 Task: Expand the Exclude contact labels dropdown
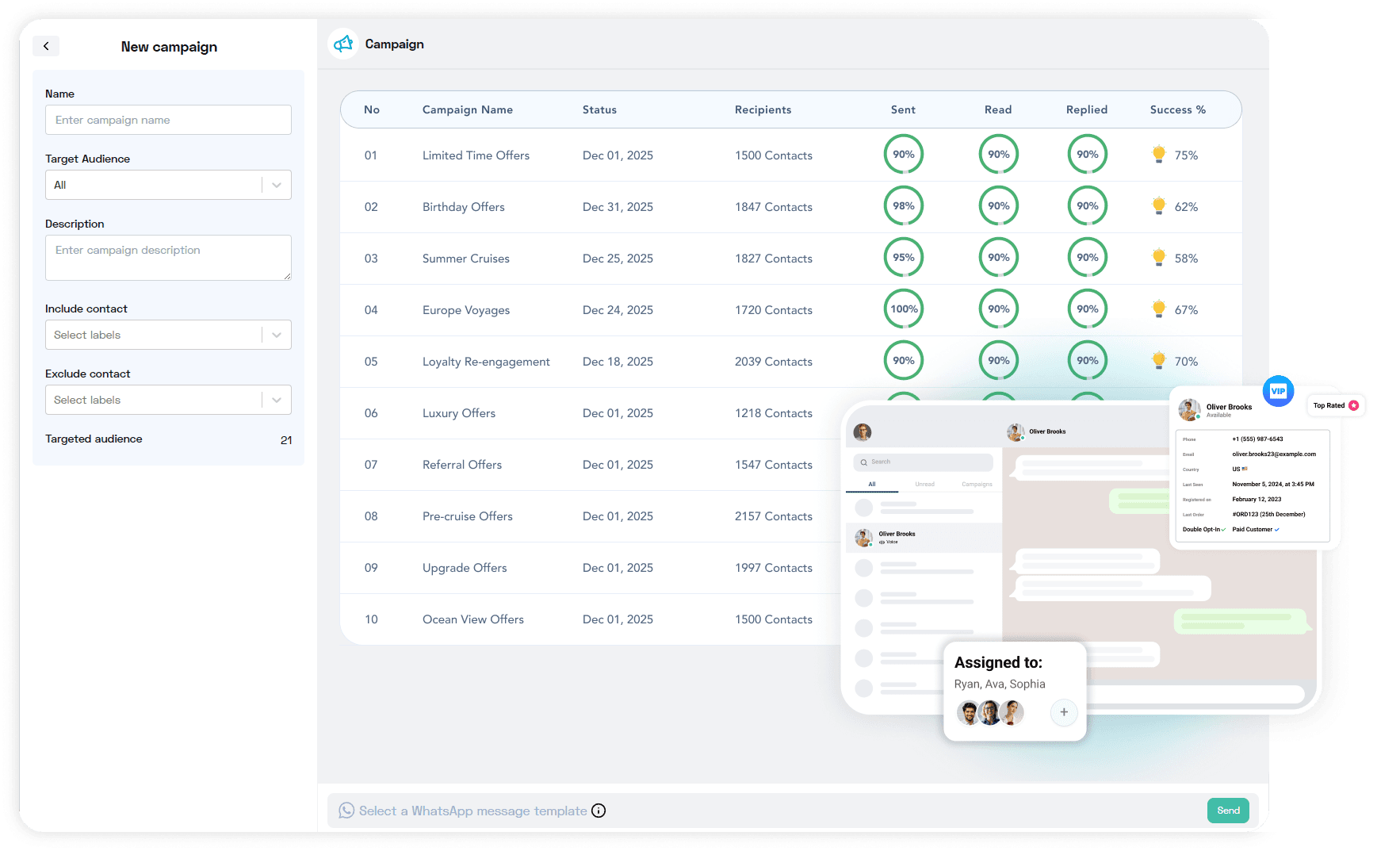click(168, 400)
